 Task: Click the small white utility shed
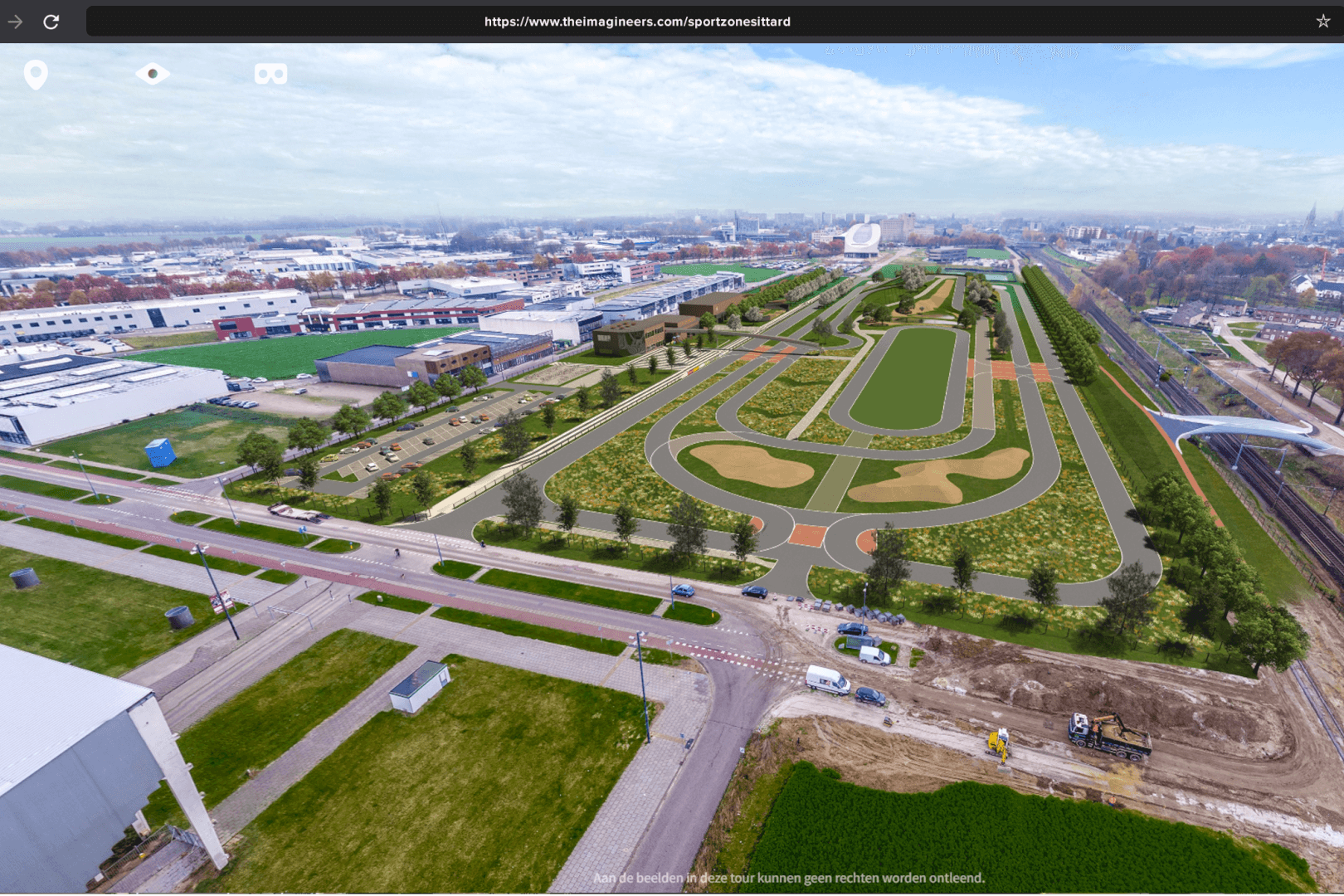pos(420,686)
